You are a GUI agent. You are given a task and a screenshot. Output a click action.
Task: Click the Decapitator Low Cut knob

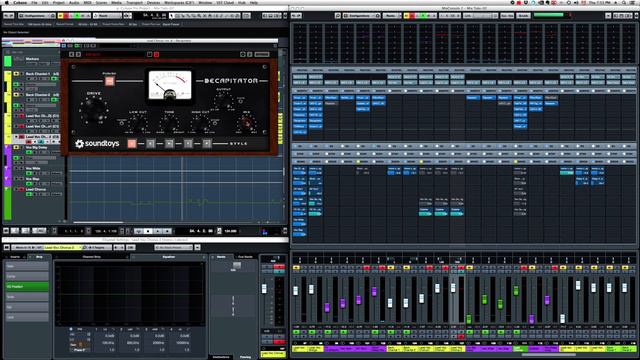coord(138,123)
